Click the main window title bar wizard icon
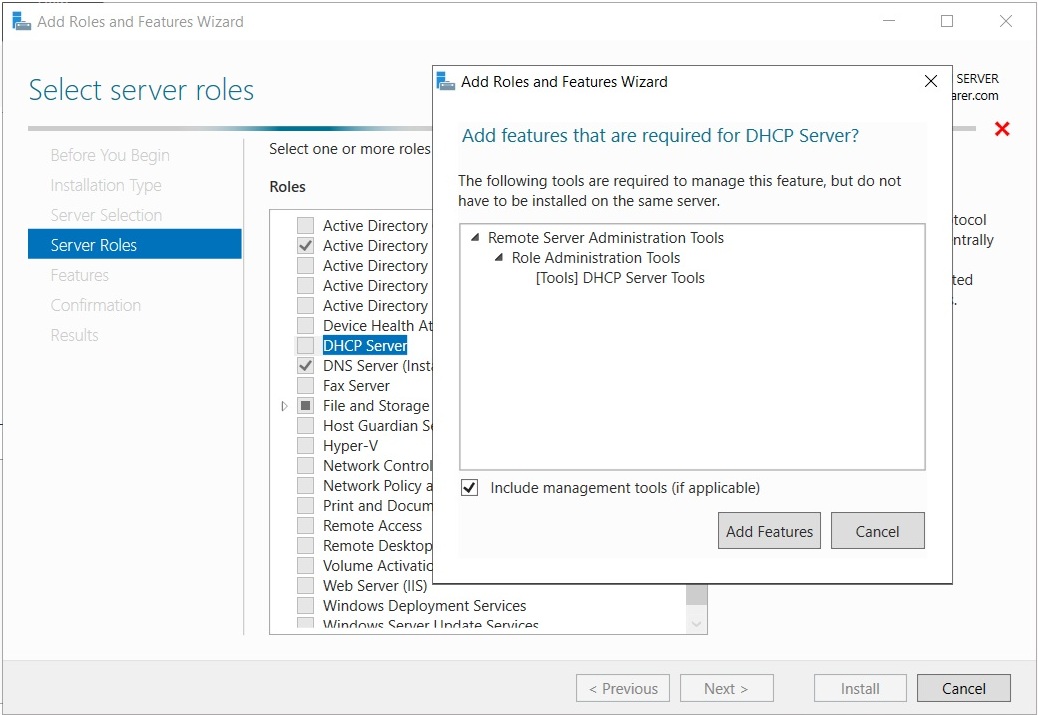The height and width of the screenshot is (715, 1038). (20, 21)
